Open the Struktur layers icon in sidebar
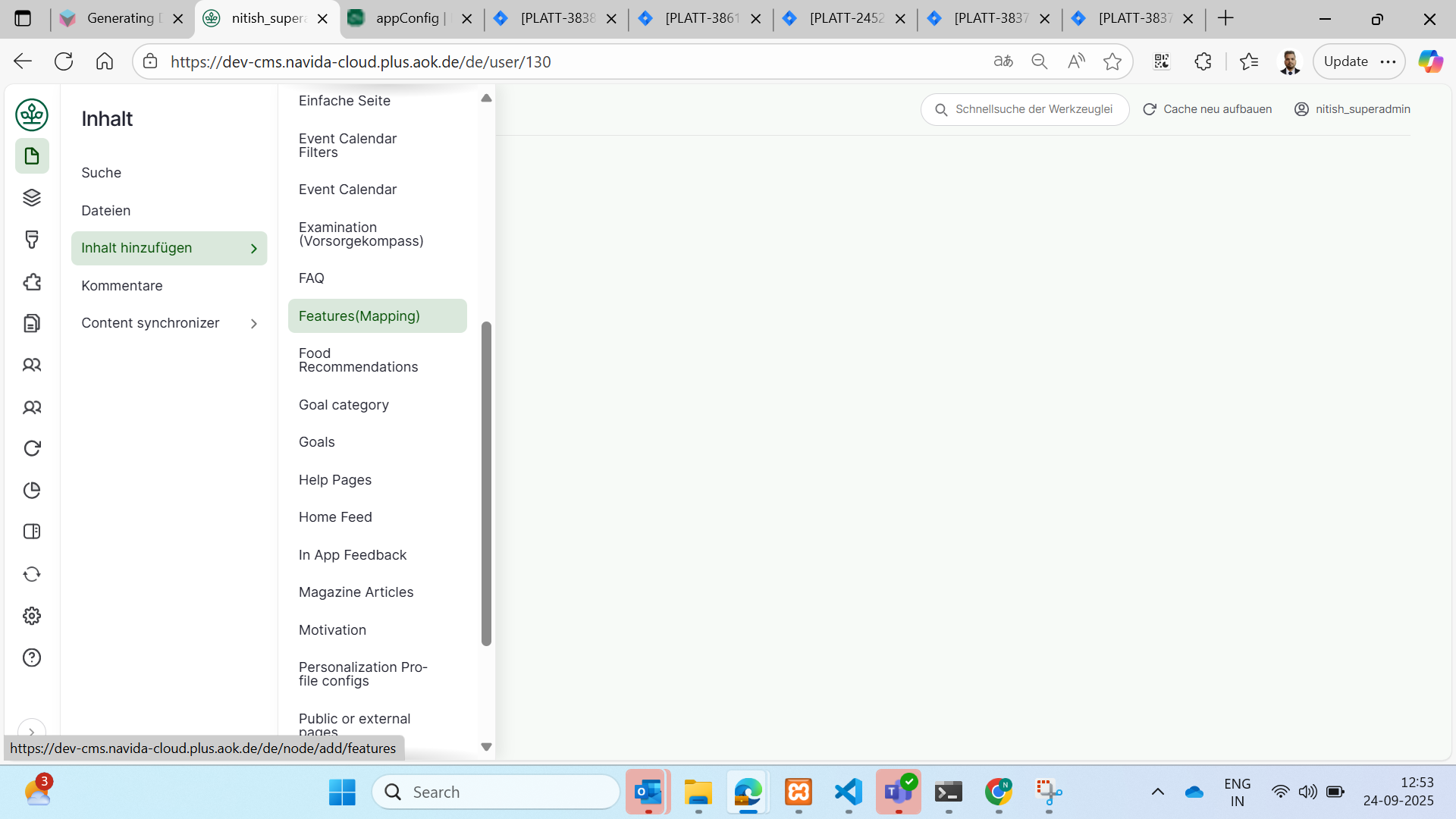Screen dimensions: 1456x819 [x=32, y=198]
